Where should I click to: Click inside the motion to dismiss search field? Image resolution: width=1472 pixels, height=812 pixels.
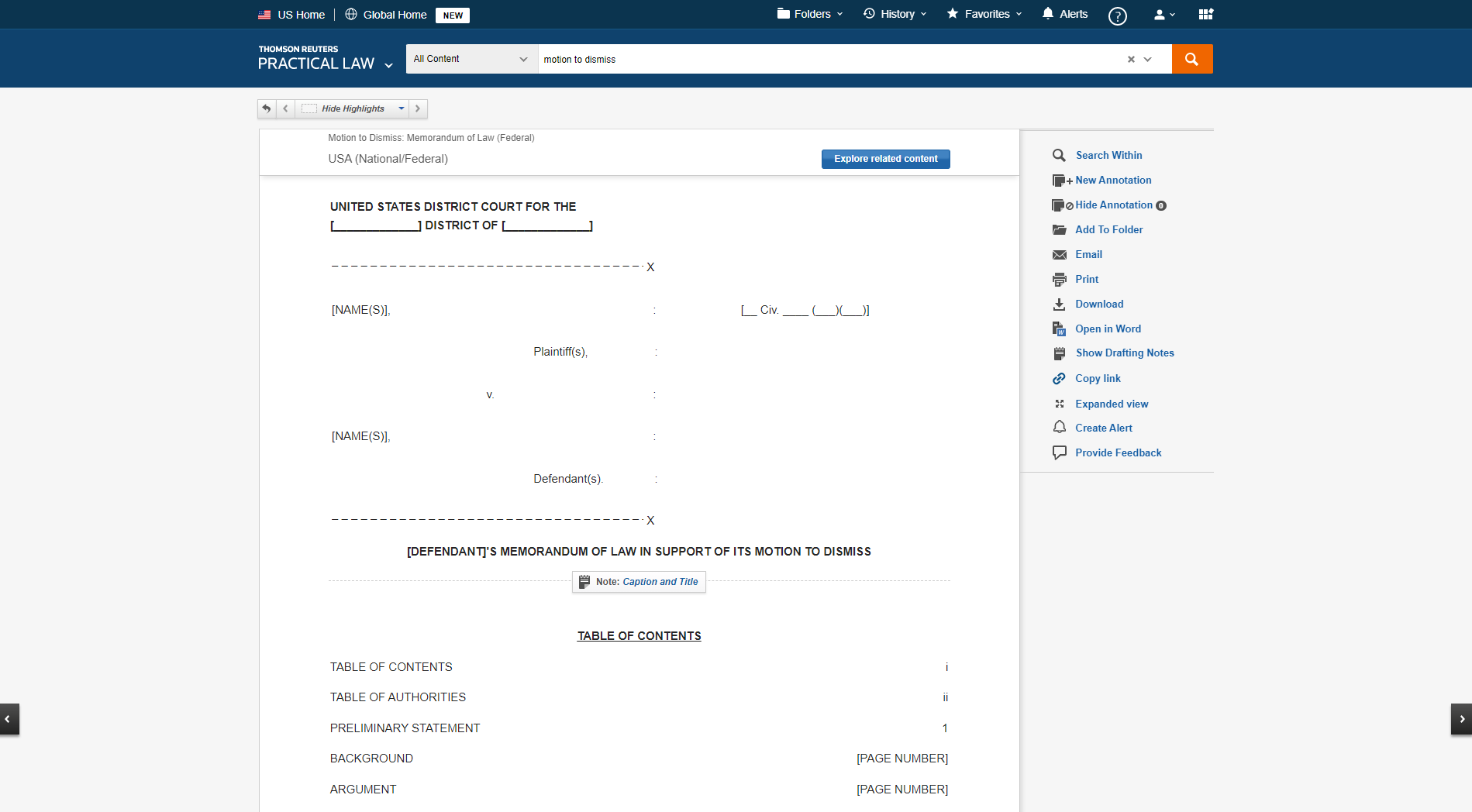click(829, 60)
